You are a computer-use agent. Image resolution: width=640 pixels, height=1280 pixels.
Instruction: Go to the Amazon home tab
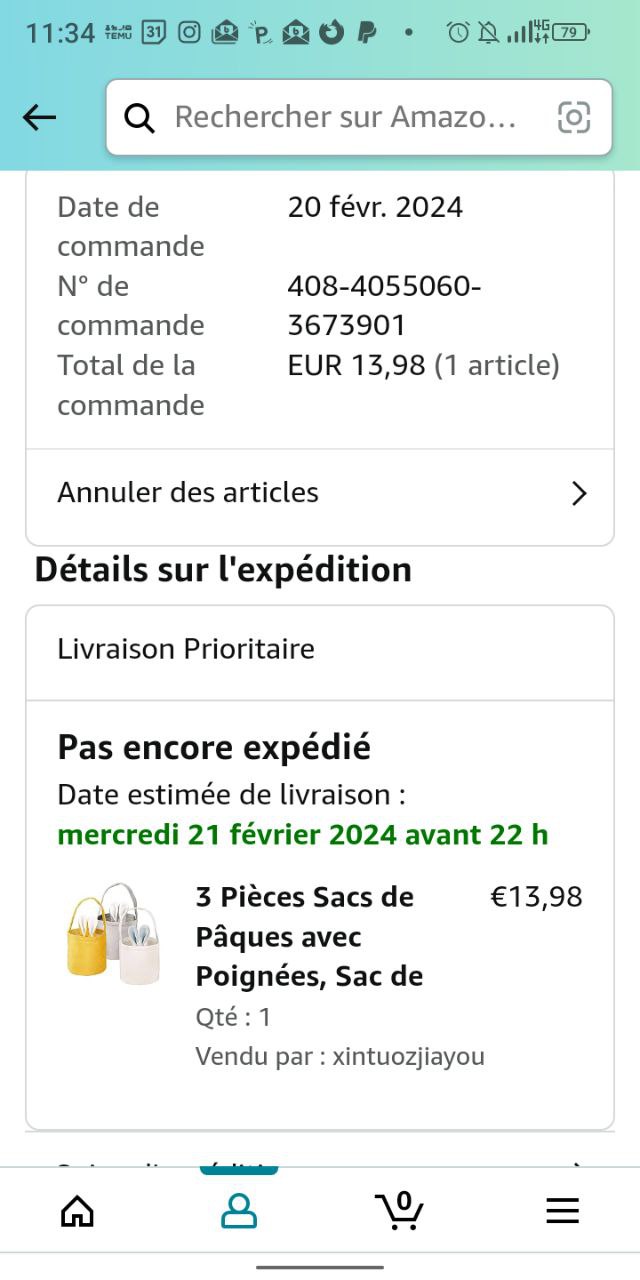pyautogui.click(x=77, y=1211)
